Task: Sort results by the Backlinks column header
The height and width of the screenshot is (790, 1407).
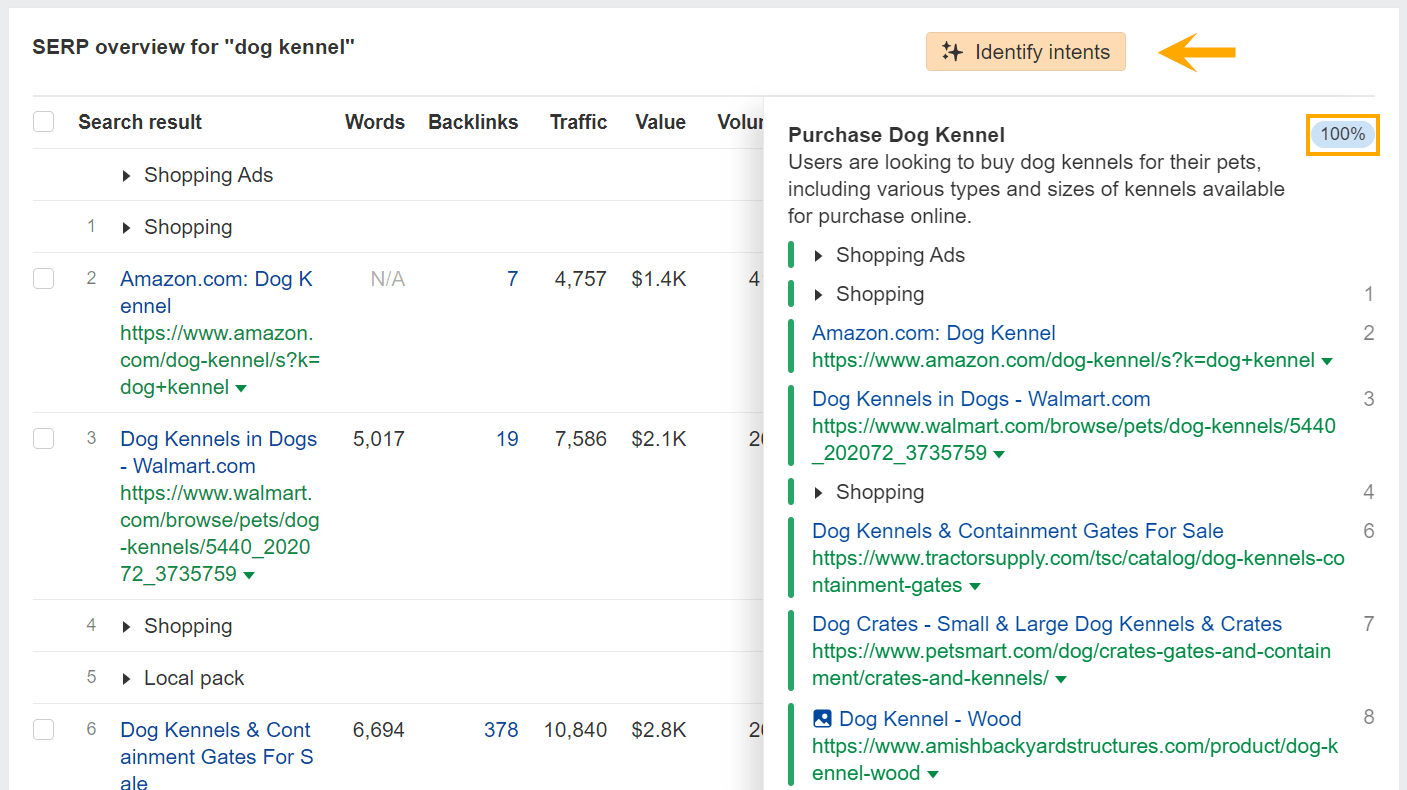Action: coord(473,121)
